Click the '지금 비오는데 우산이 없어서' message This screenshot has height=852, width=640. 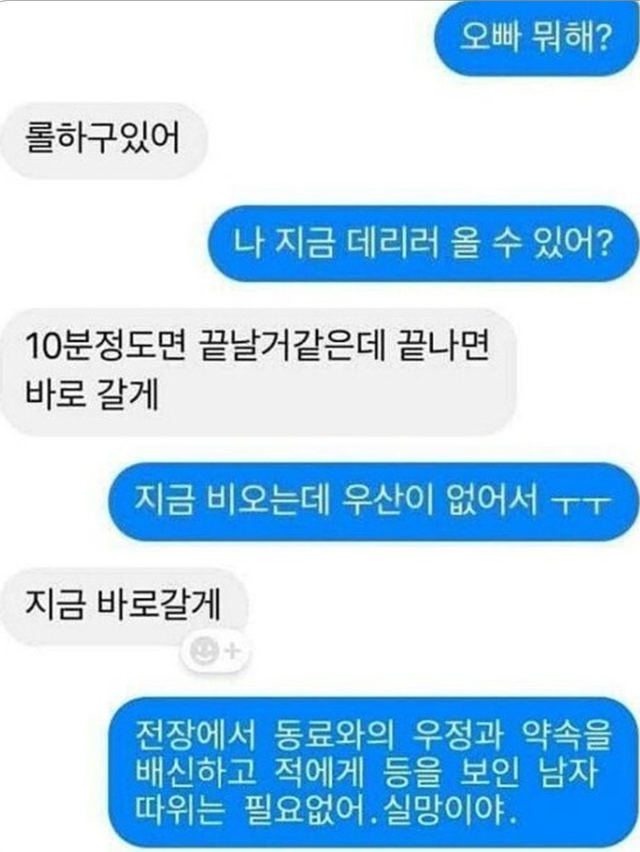pos(373,500)
